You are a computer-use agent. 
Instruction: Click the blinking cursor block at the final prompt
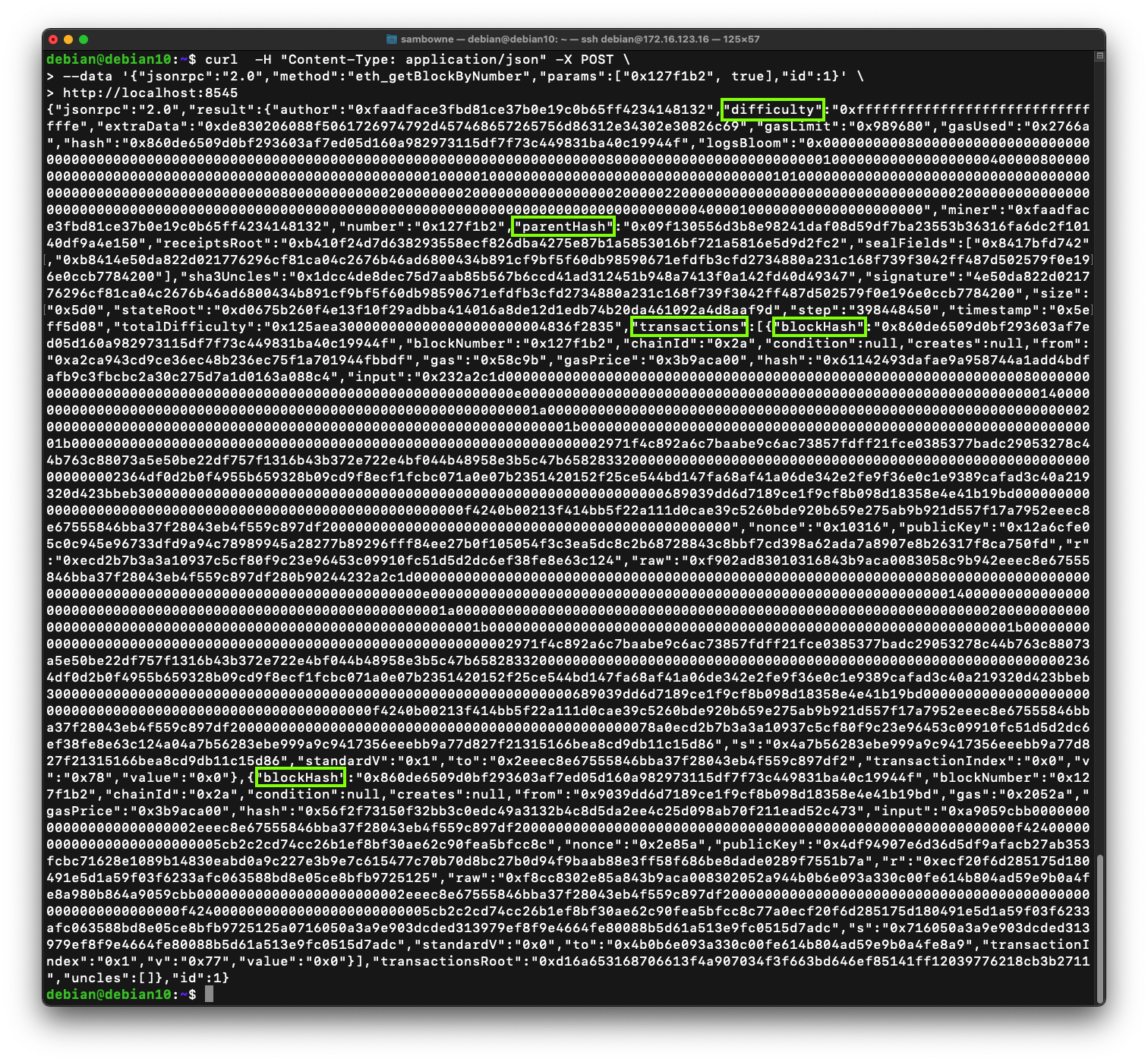click(209, 994)
